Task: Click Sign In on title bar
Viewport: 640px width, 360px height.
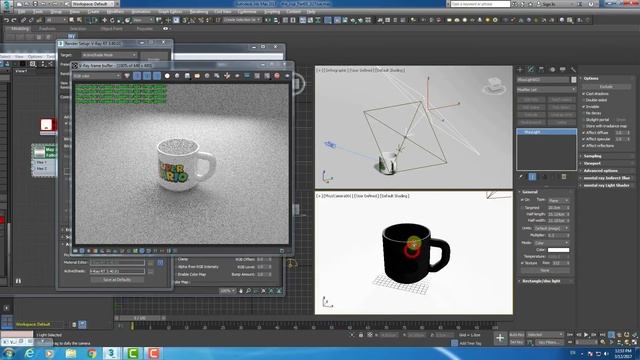Action: 549,4
